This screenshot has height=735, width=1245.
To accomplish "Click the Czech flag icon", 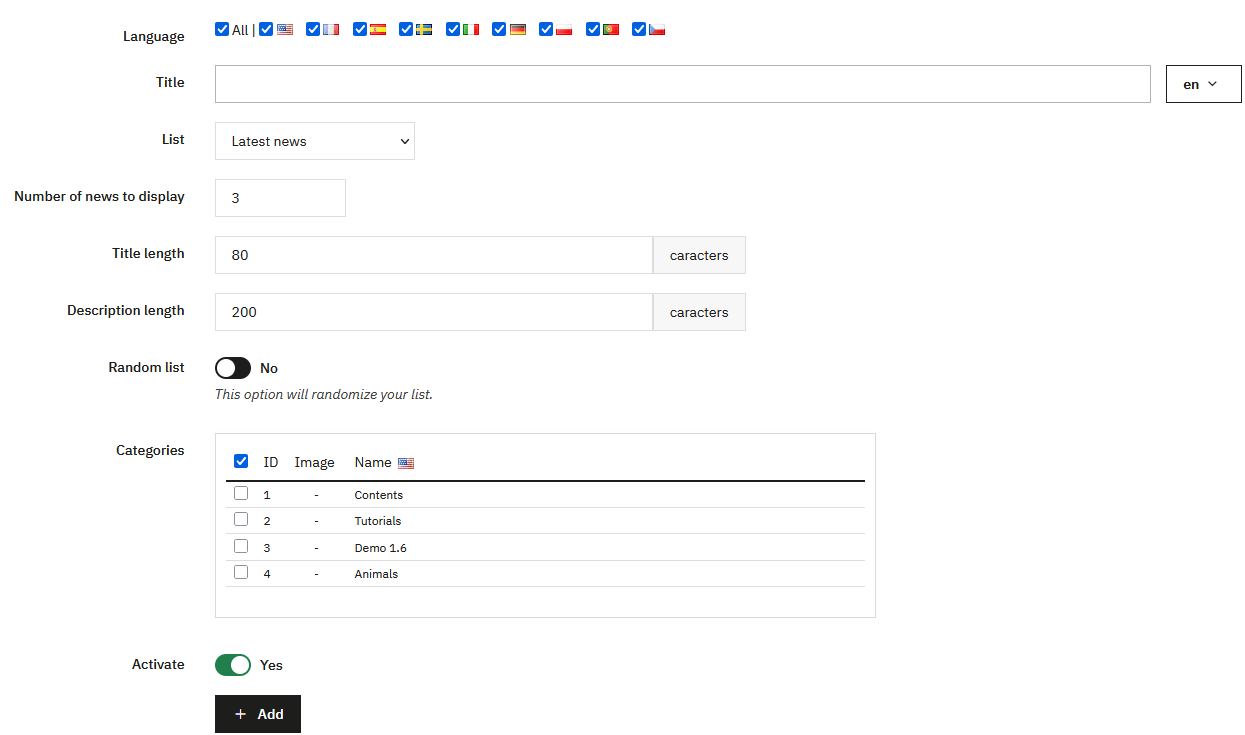I will (657, 30).
